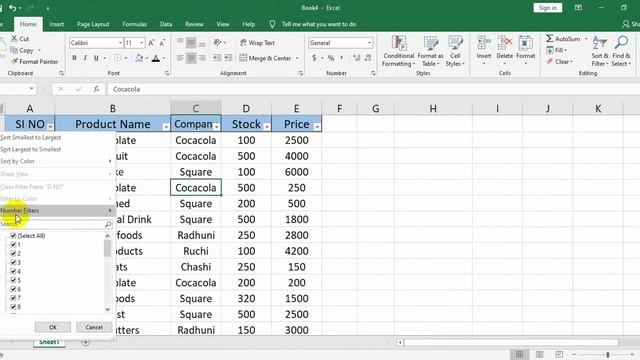Click the Insert cells icon

[484, 43]
